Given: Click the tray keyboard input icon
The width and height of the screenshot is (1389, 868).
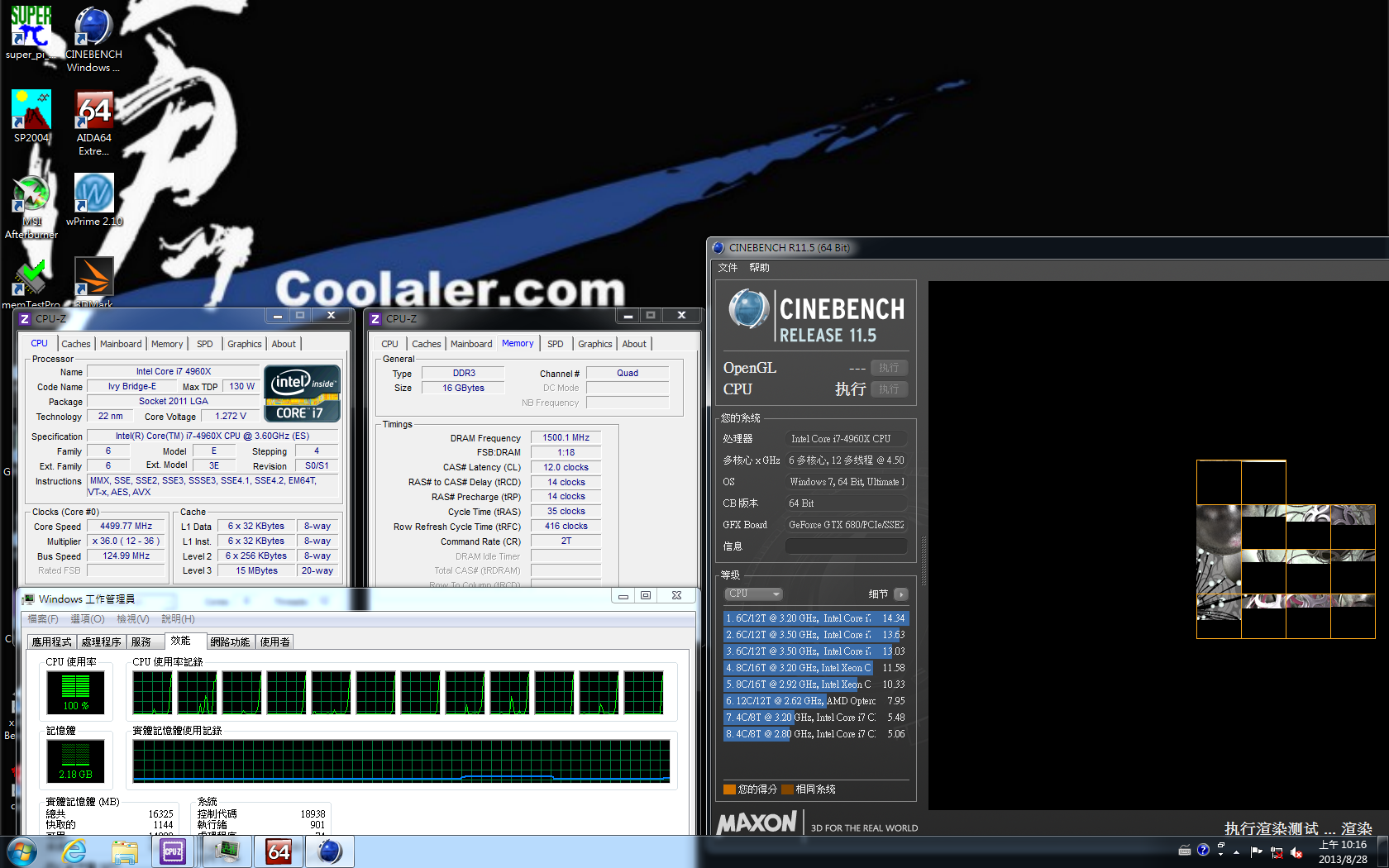Looking at the screenshot, I should coord(1185,850).
